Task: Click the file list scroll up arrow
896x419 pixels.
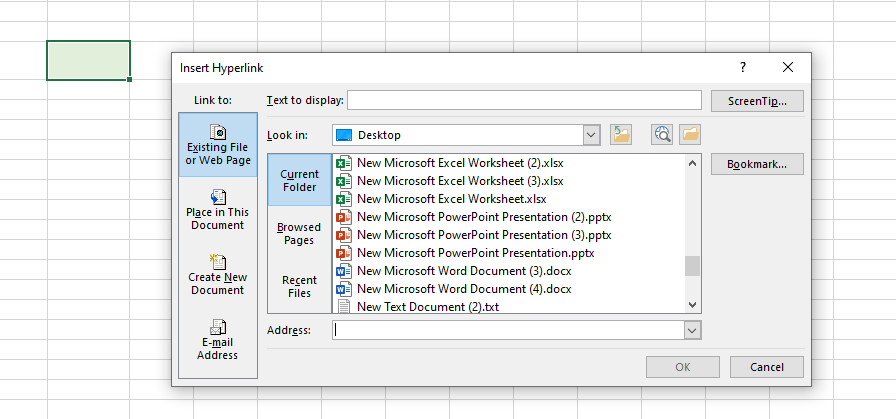Action: click(693, 162)
